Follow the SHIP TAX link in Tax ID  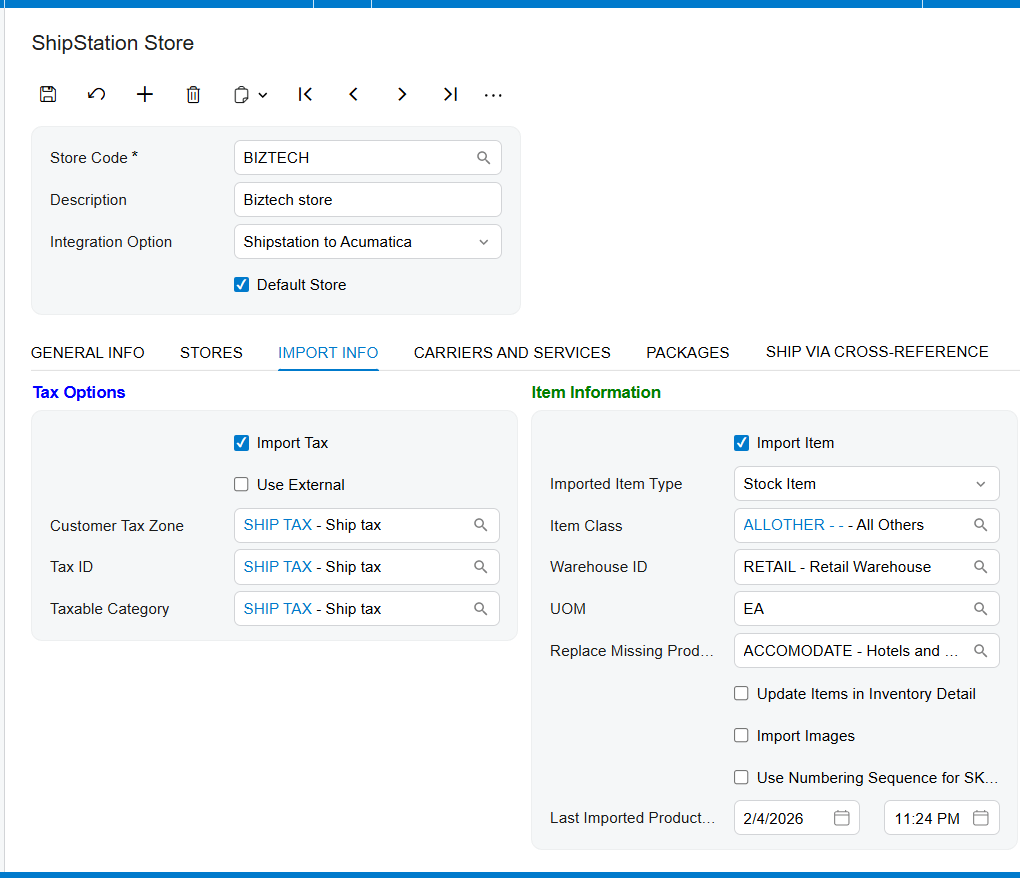click(278, 566)
